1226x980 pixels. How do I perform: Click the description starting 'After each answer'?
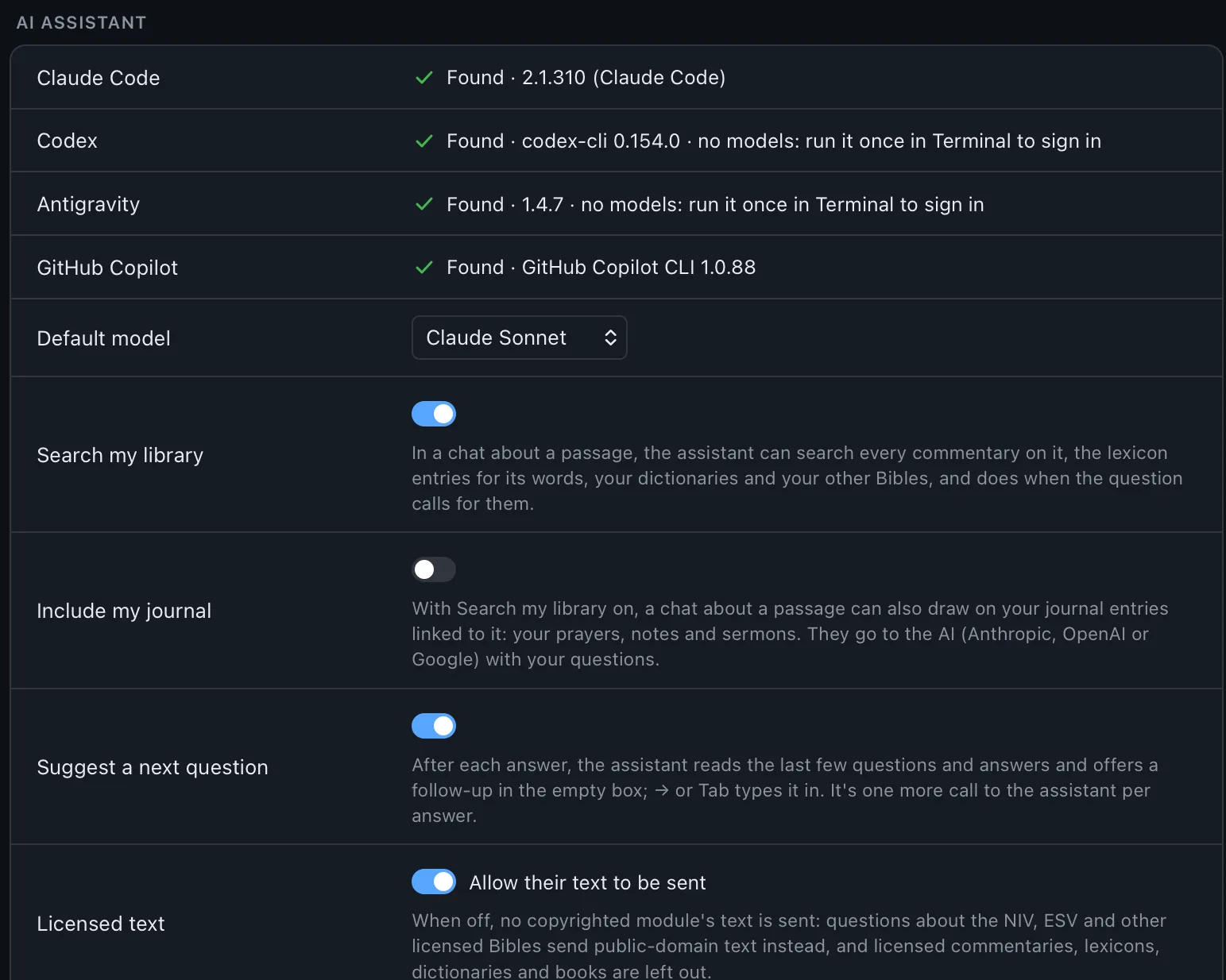[785, 790]
